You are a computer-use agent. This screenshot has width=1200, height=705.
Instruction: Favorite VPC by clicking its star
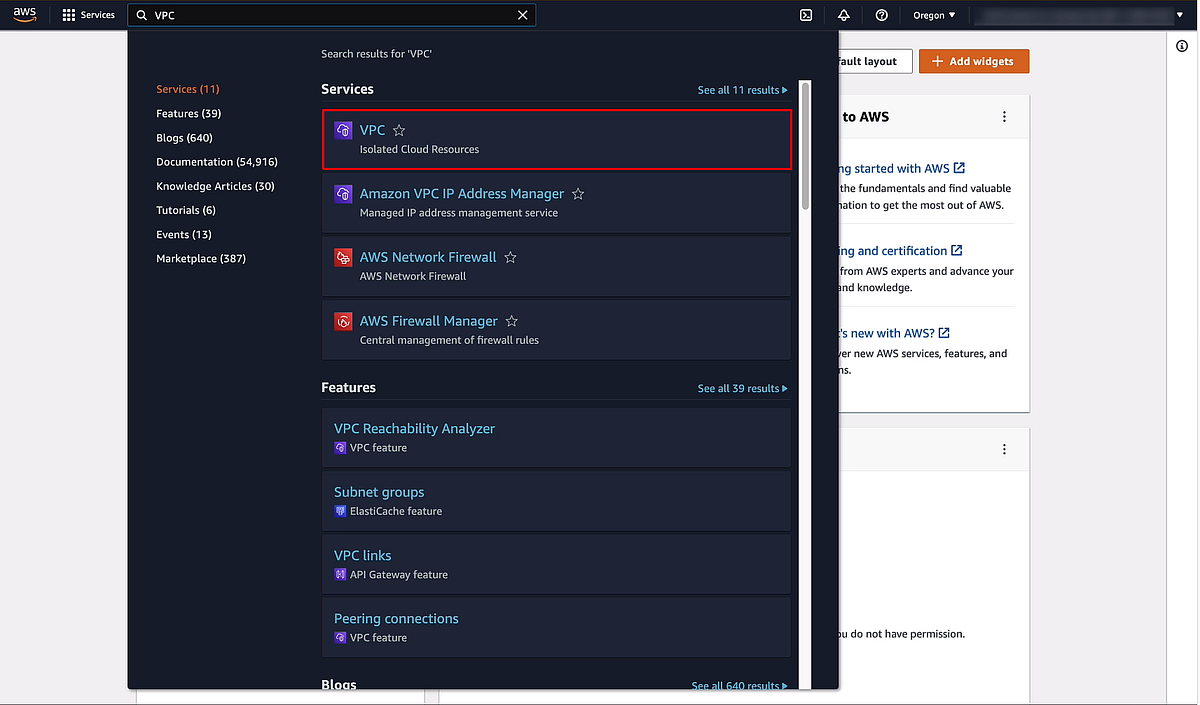(398, 130)
